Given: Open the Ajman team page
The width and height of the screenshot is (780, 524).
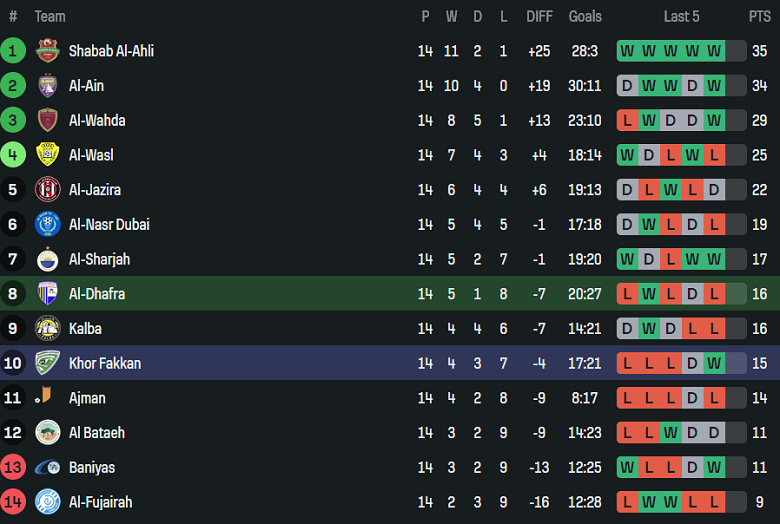Looking at the screenshot, I should [x=88, y=398].
